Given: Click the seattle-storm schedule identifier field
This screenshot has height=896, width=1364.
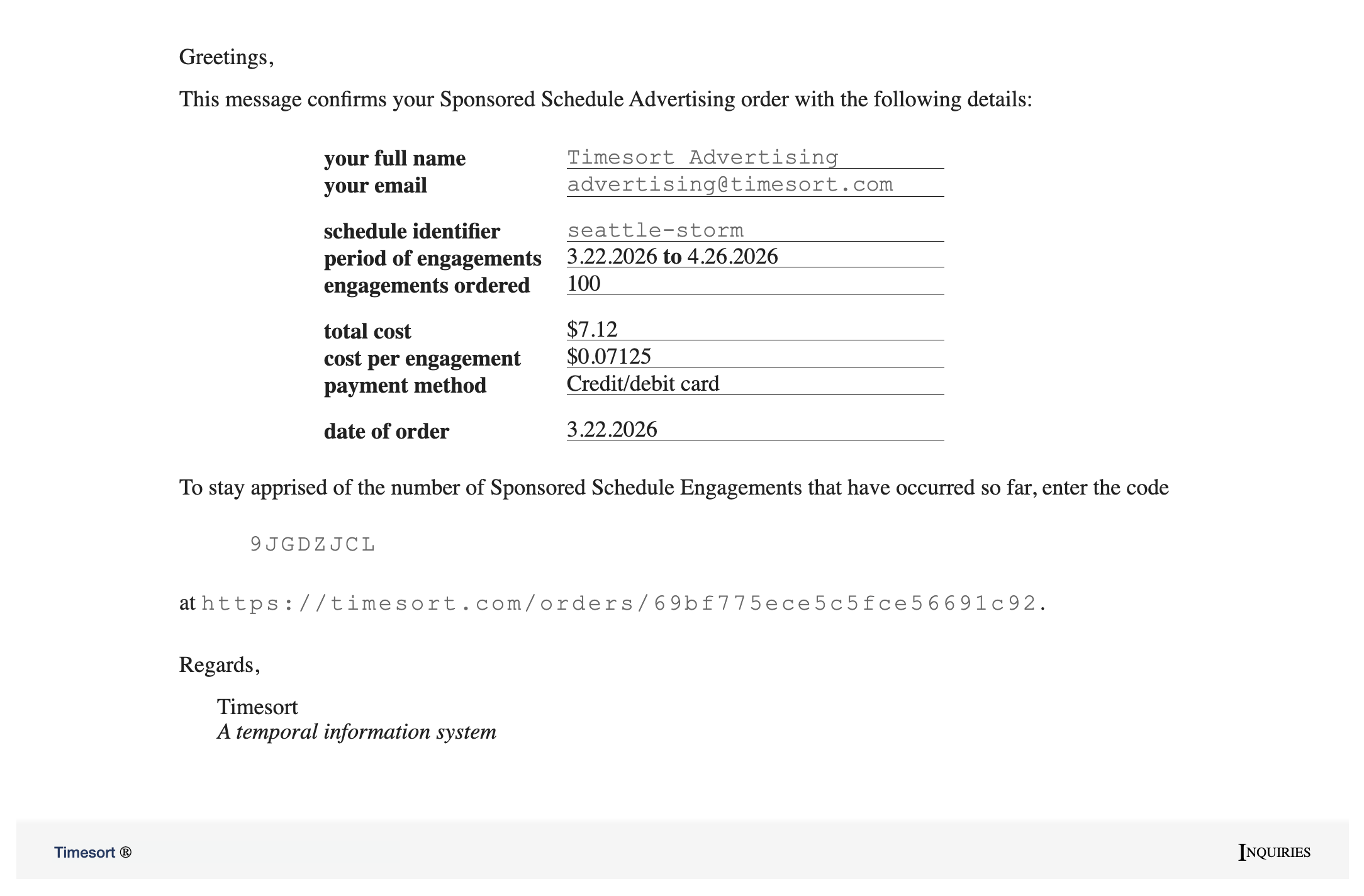Looking at the screenshot, I should click(755, 230).
